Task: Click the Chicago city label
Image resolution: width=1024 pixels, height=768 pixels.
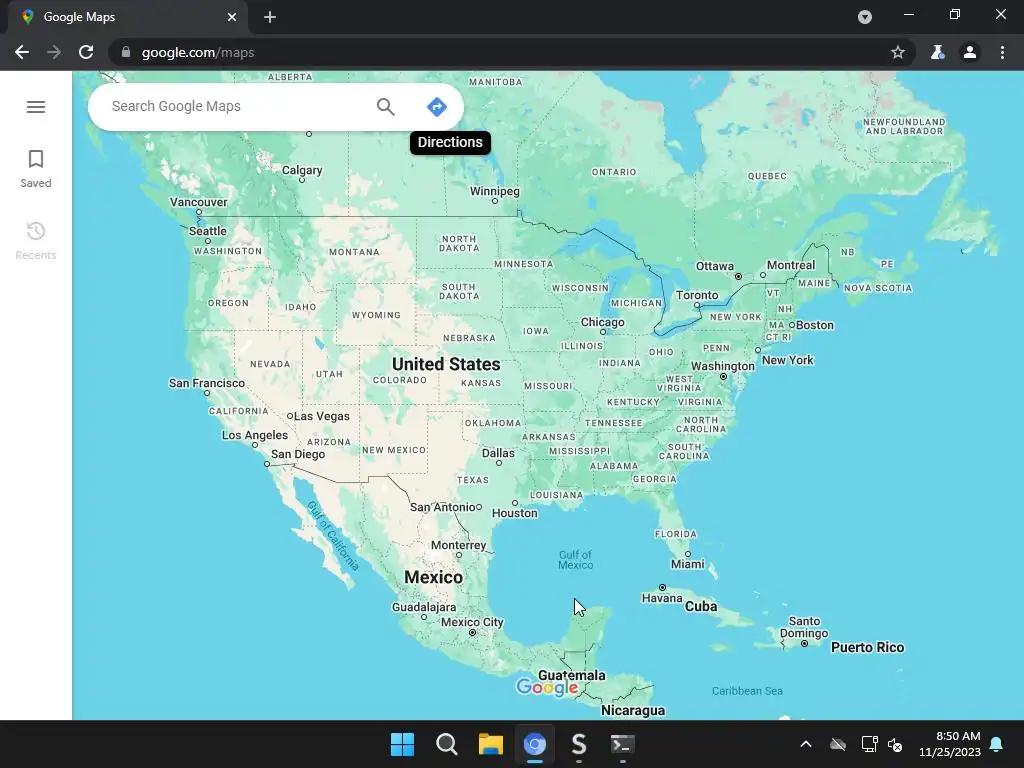Action: tap(602, 322)
